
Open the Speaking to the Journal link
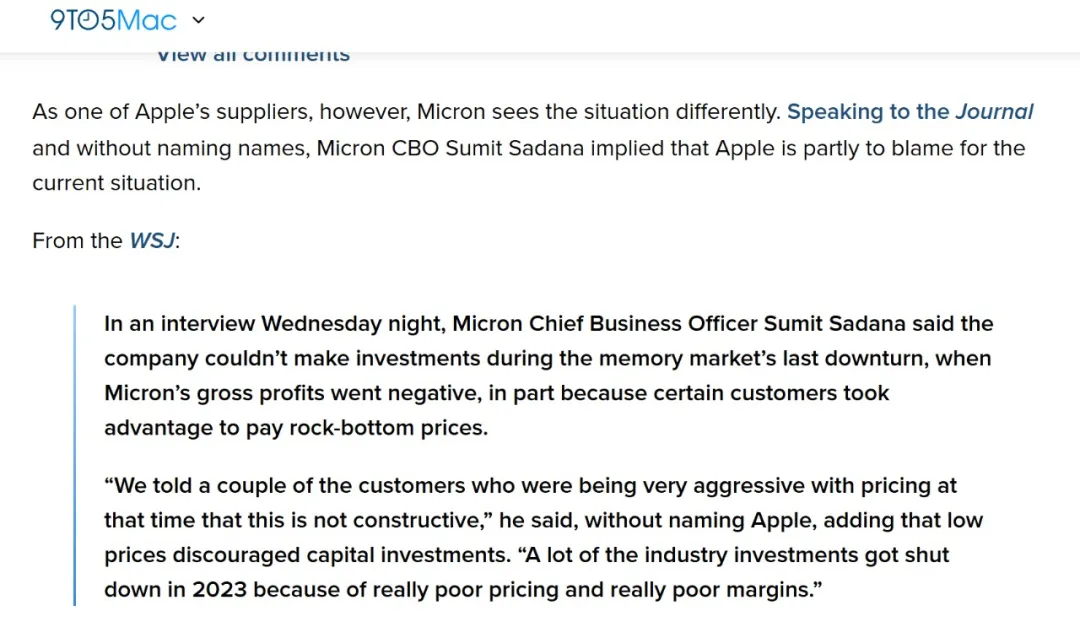(x=910, y=112)
